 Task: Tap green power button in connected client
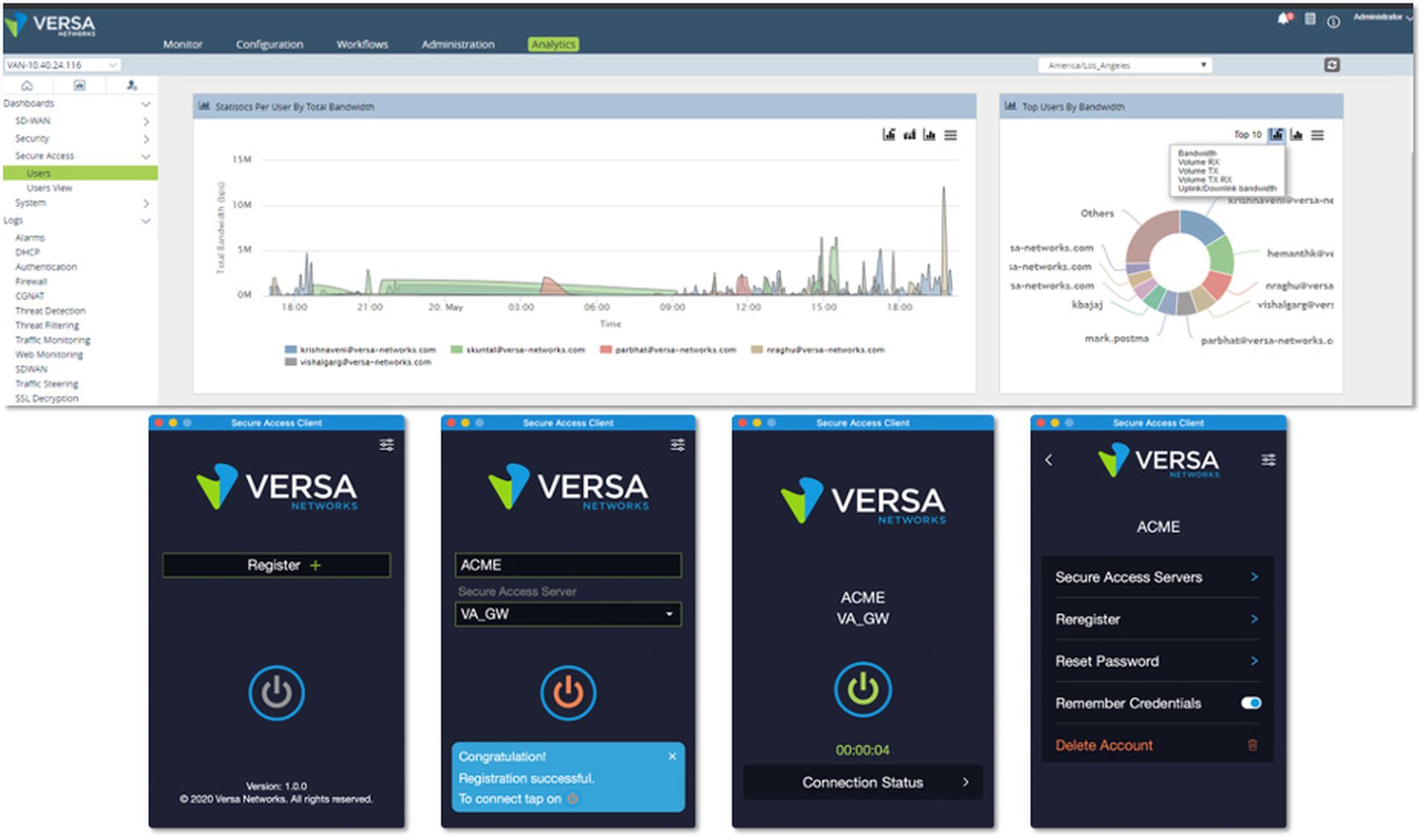point(863,689)
